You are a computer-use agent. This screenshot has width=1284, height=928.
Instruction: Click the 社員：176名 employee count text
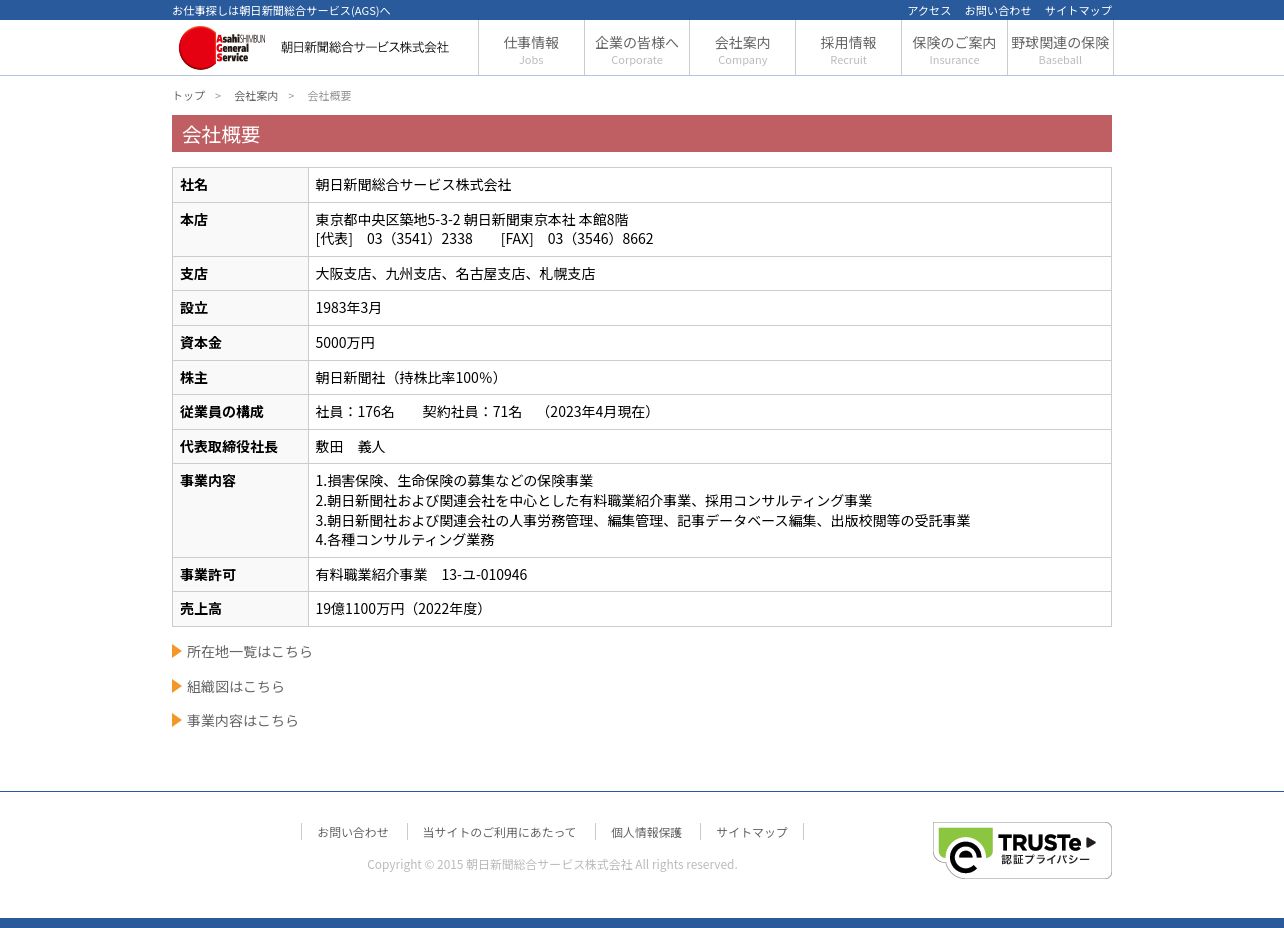tap(355, 412)
